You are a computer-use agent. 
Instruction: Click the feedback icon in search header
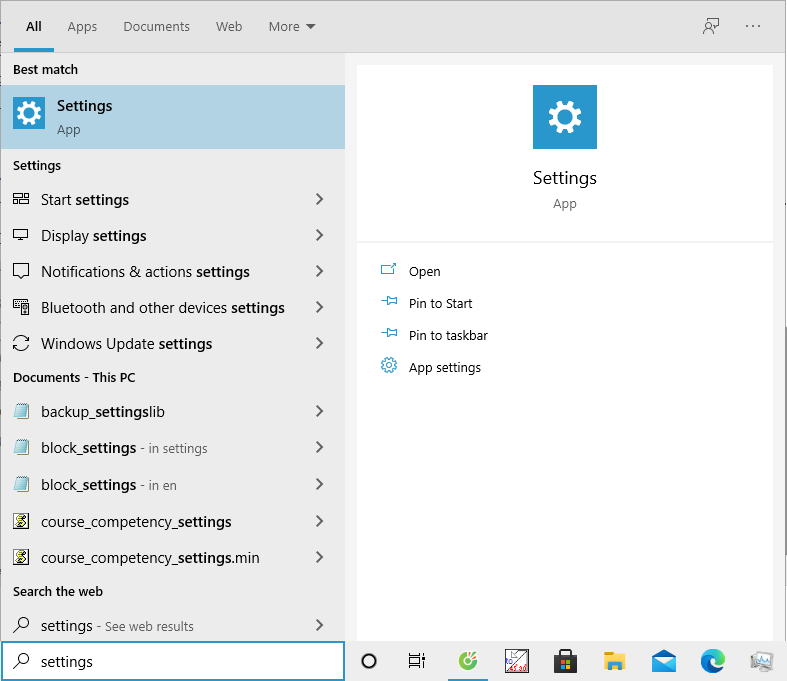click(711, 26)
